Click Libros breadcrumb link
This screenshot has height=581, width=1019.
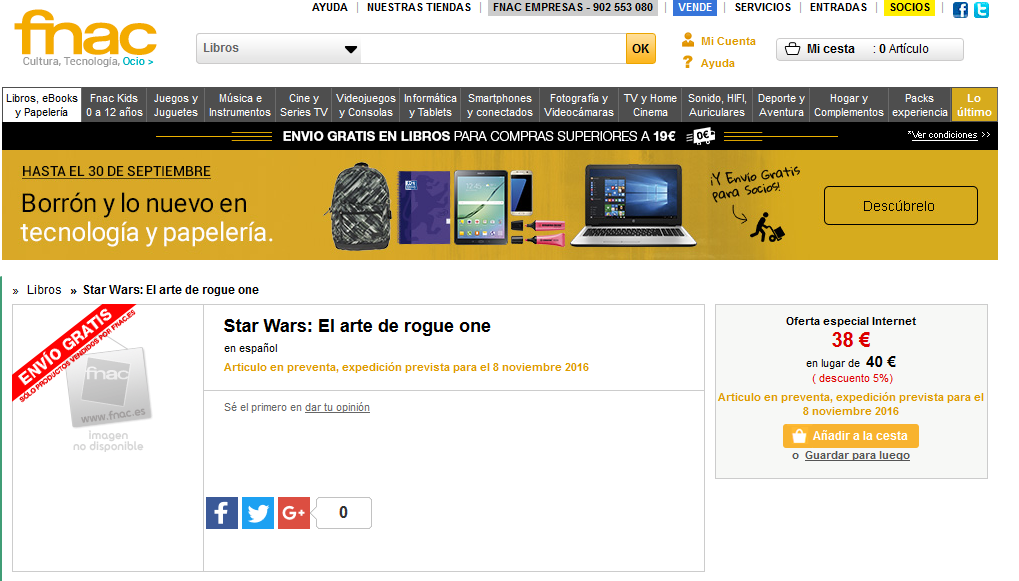[44, 290]
